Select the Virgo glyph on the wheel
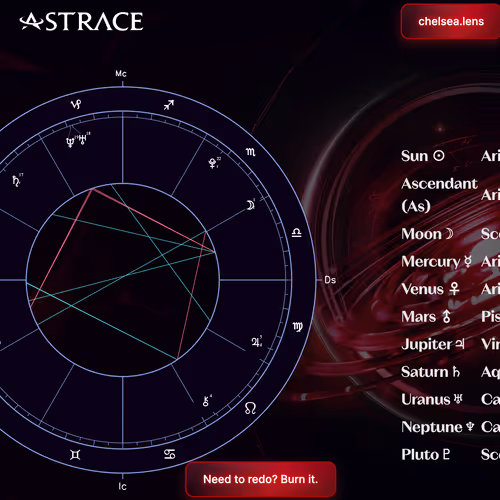Screen dimensions: 500x500 click(298, 327)
